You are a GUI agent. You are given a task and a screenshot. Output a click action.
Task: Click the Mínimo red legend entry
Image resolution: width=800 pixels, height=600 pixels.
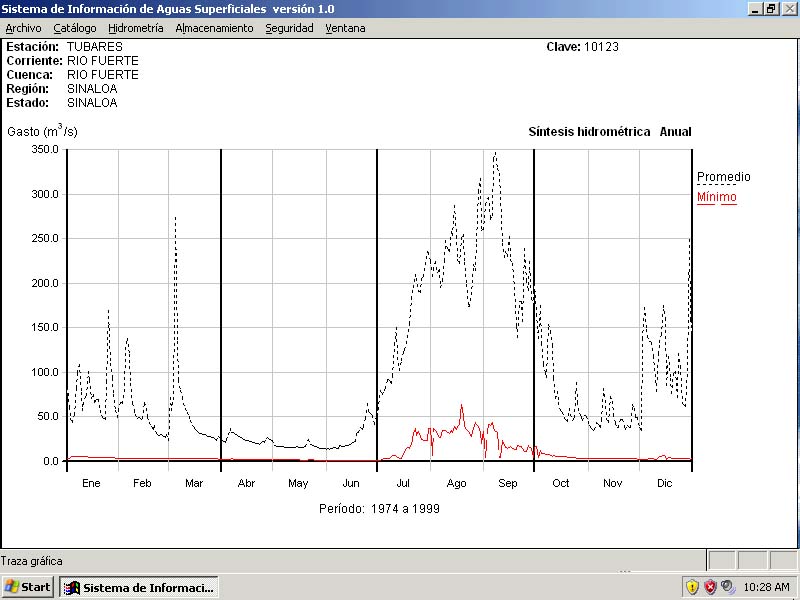716,197
